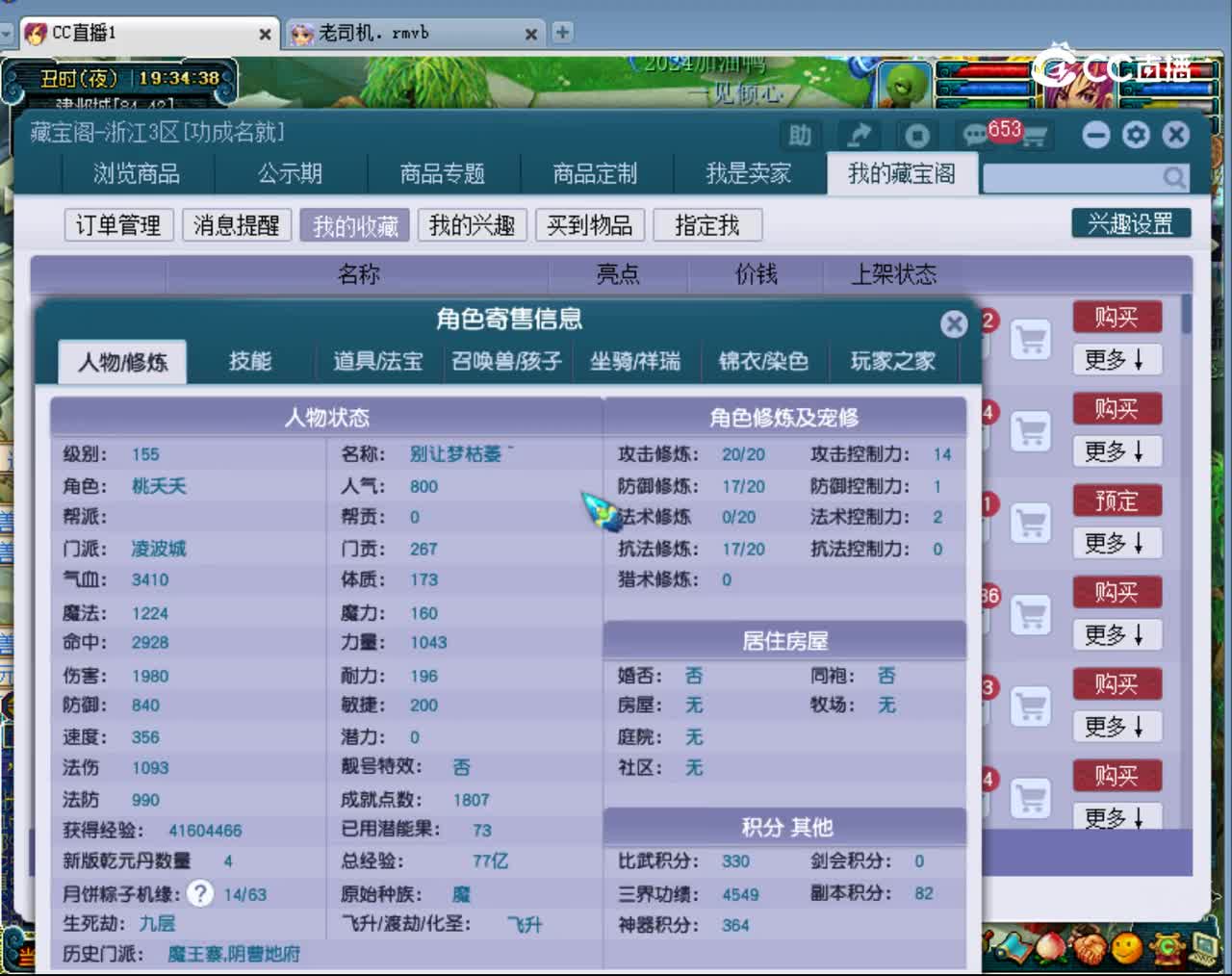Click the listing scrollbar thumb at right
Viewport: 1232px width, 976px height.
pyautogui.click(x=1187, y=315)
